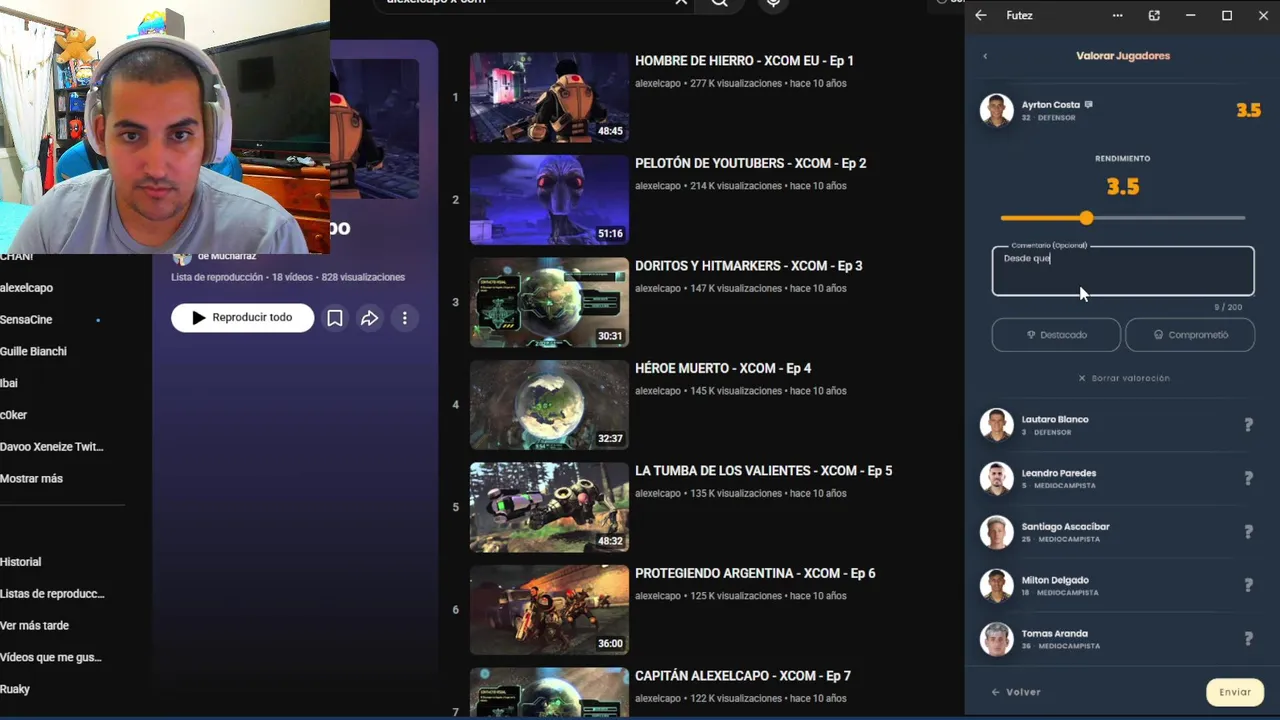Open Listas de reproducc... in the sidebar
Image resolution: width=1280 pixels, height=720 pixels.
coord(52,594)
